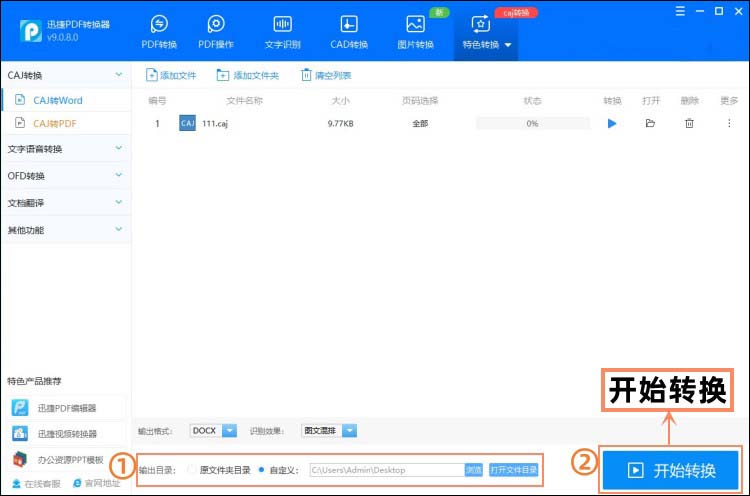Open more options for 111.caj
The width and height of the screenshot is (750, 496).
(729, 123)
